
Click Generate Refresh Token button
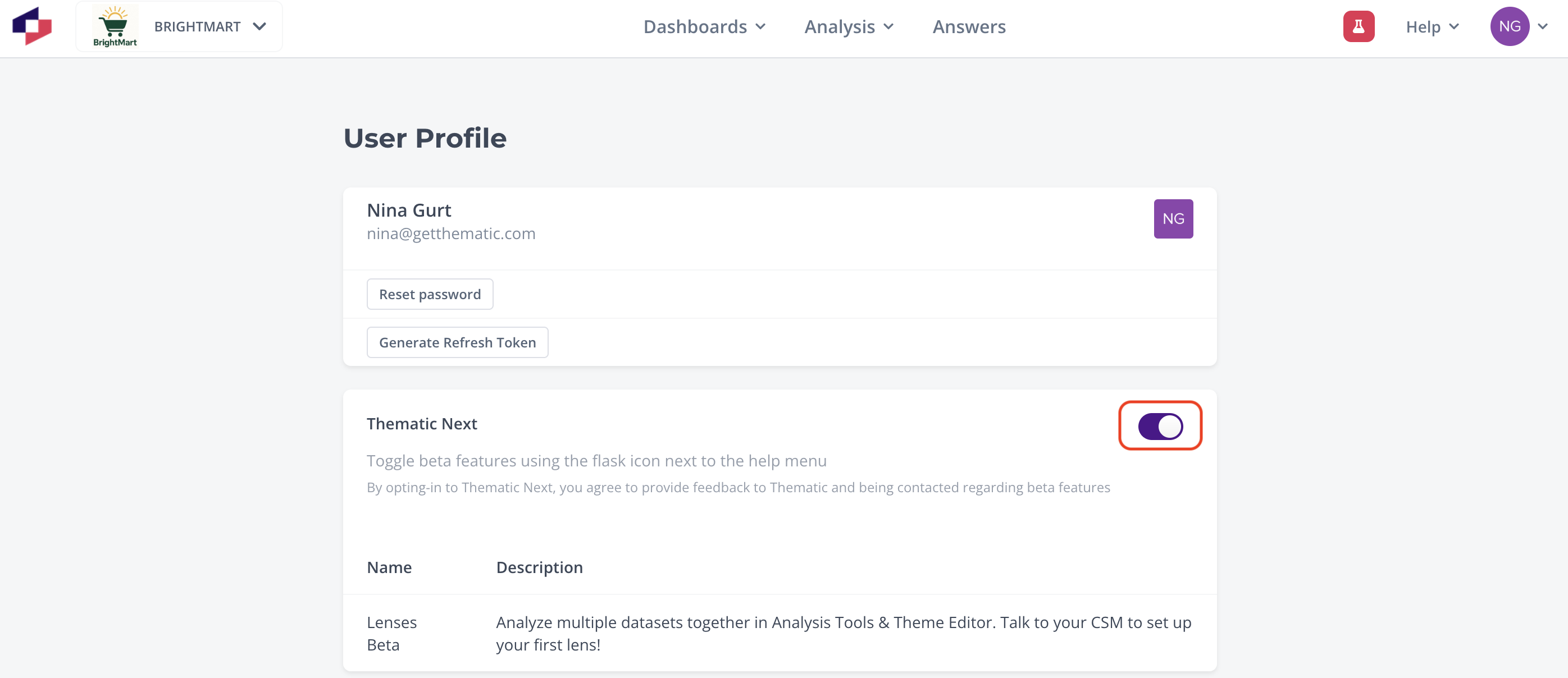457,342
